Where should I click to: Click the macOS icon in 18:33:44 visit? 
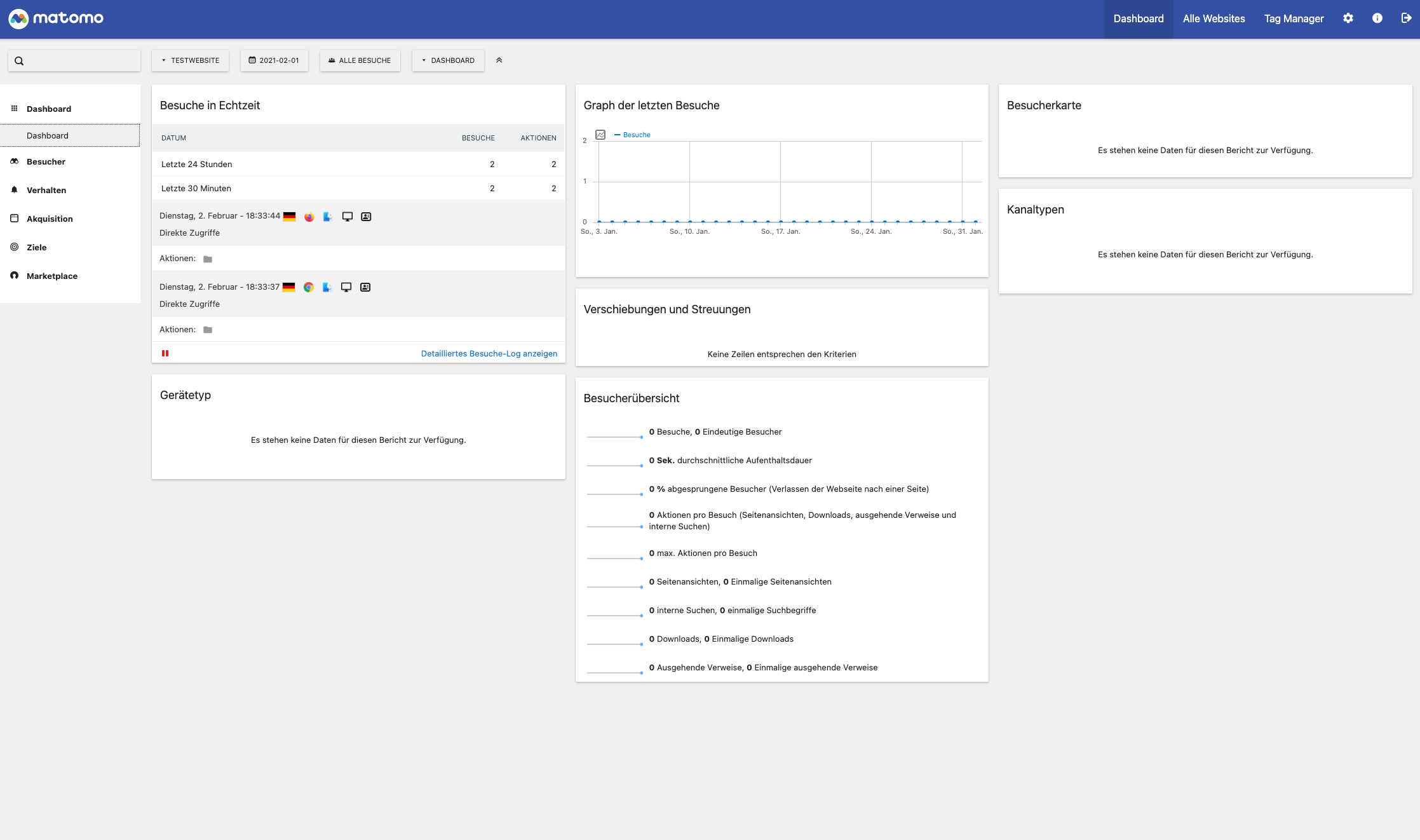coord(328,217)
